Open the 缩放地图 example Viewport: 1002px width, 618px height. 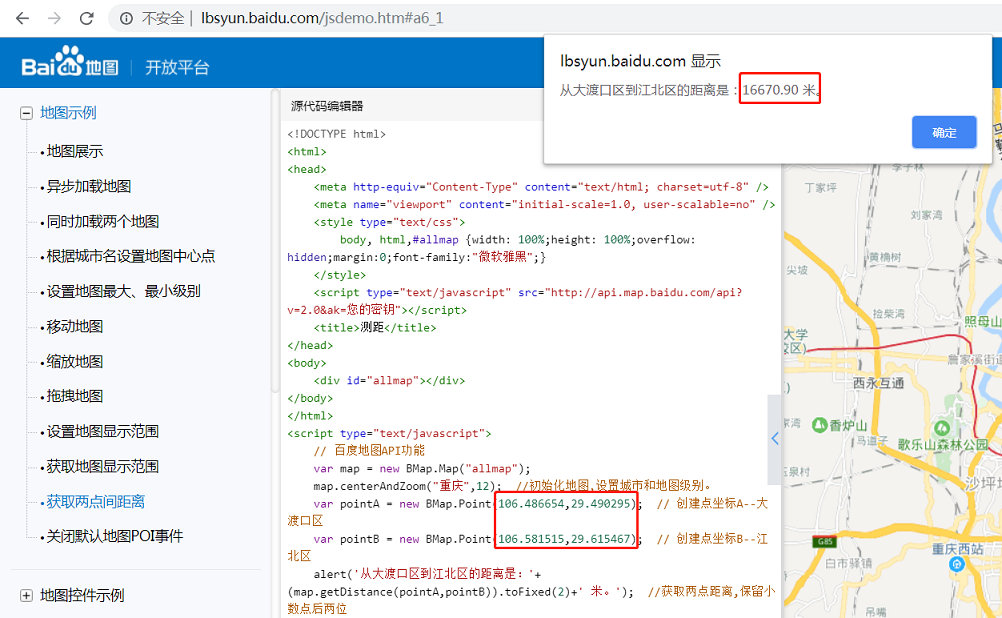(x=75, y=362)
